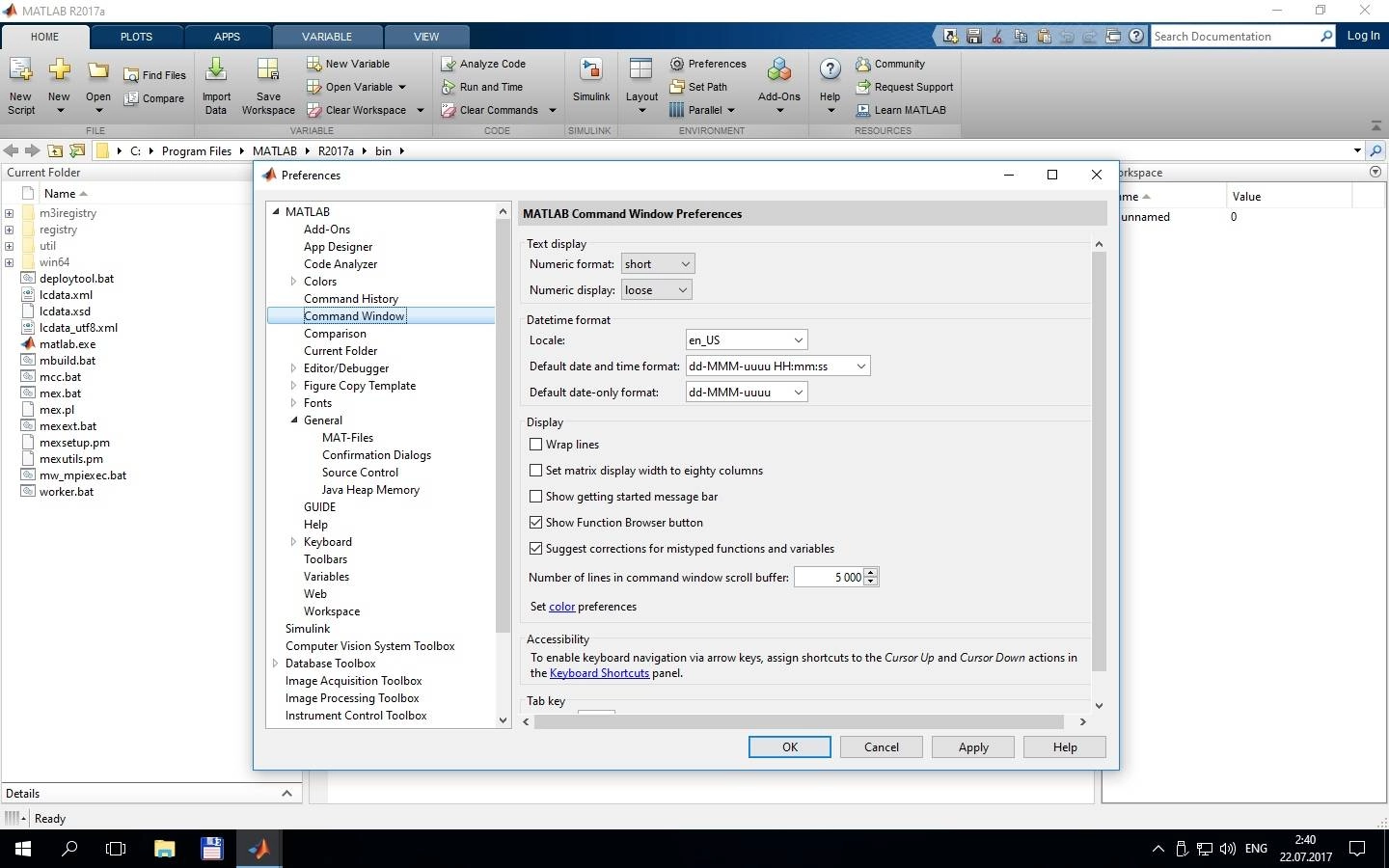This screenshot has height=868, width=1389.
Task: Click Log In in the toolstrip
Action: pyautogui.click(x=1363, y=36)
